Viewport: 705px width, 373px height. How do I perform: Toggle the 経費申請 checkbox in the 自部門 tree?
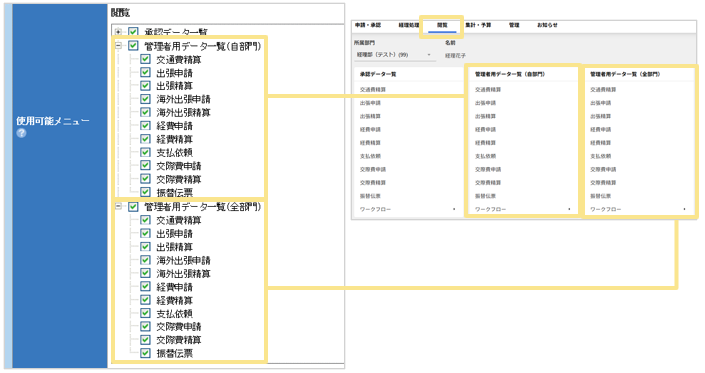[x=145, y=125]
